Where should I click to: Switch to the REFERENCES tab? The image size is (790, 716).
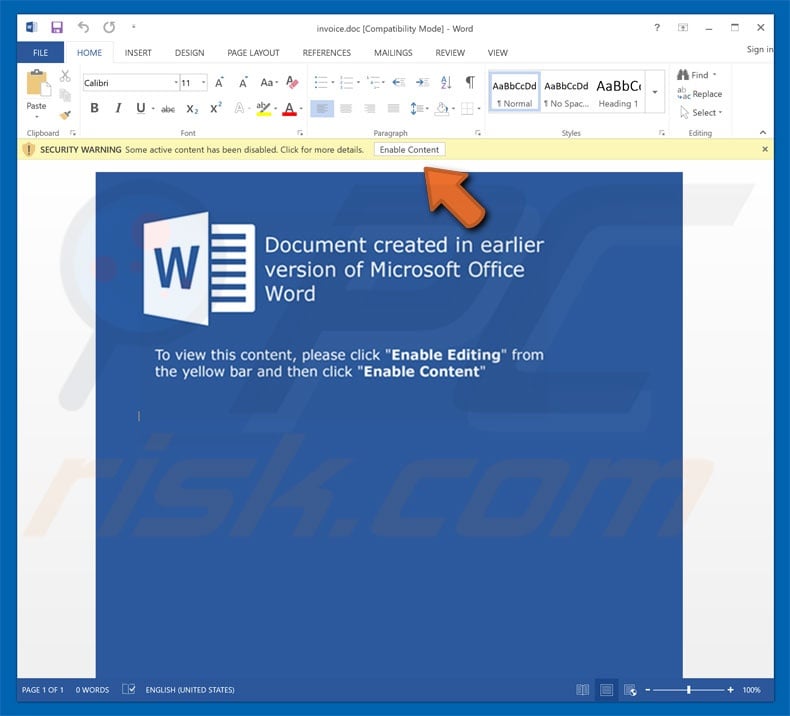coord(326,52)
